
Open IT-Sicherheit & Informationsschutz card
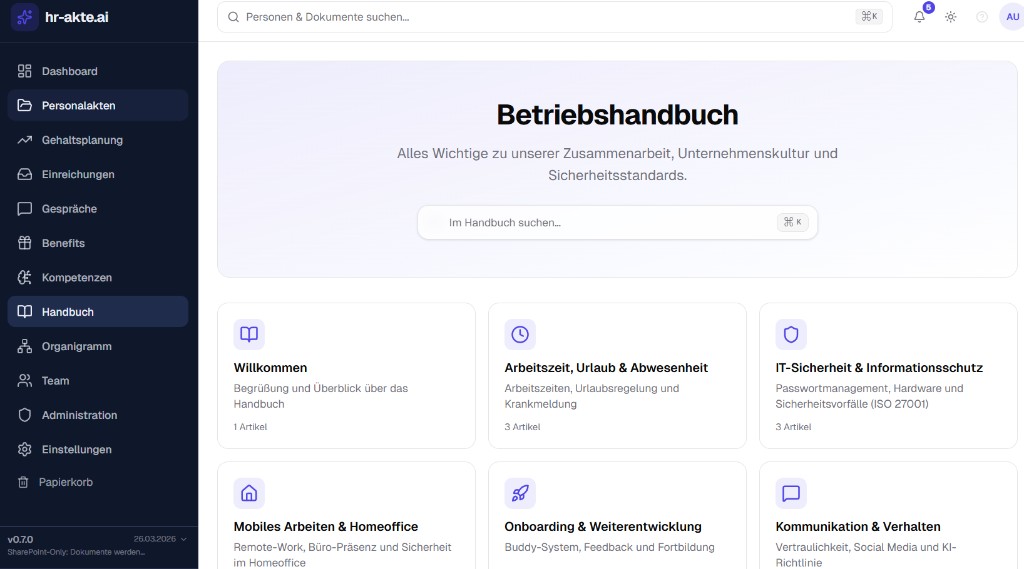pyautogui.click(x=888, y=376)
